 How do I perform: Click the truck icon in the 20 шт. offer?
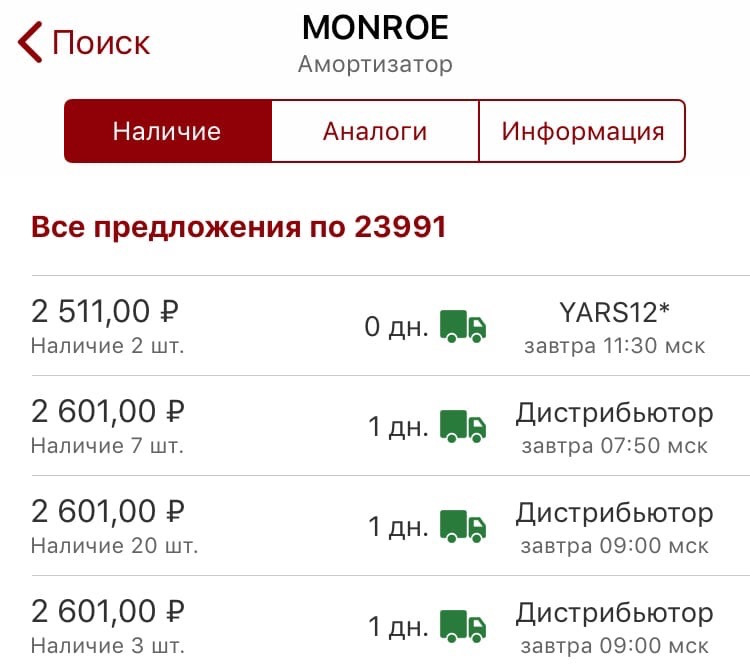[x=463, y=526]
